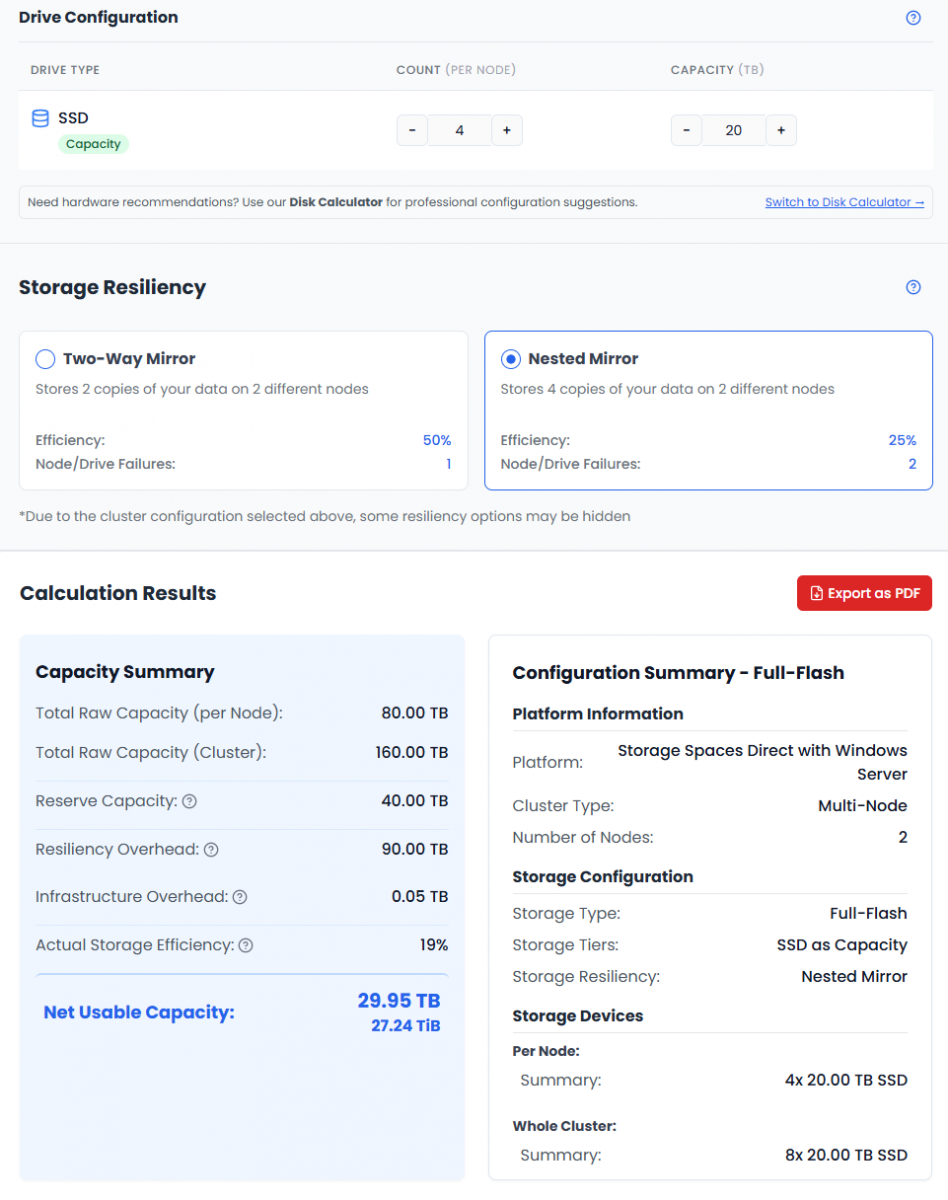
Task: Select the Nested Mirror radio button
Action: point(510,359)
